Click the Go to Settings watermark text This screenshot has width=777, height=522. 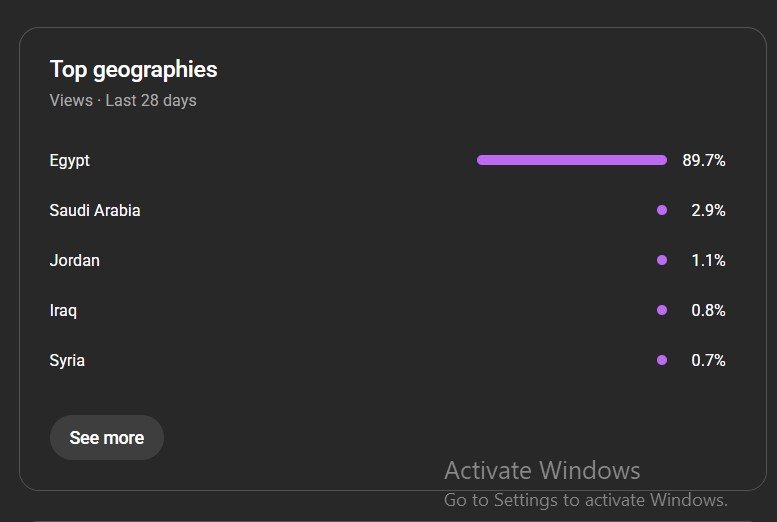coord(586,499)
